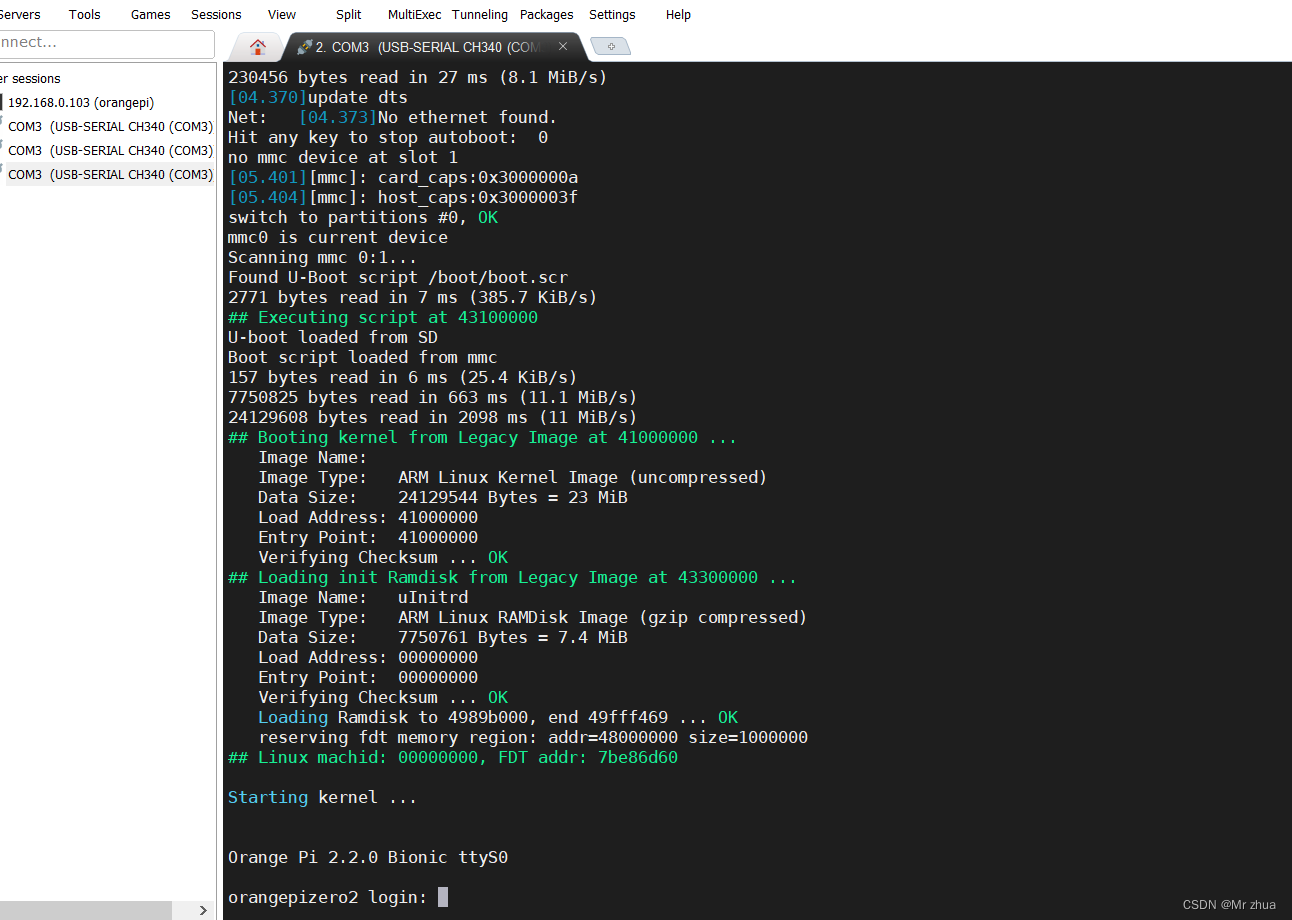Open the Games menu
Screen dimensions: 1292x920
(x=151, y=15)
